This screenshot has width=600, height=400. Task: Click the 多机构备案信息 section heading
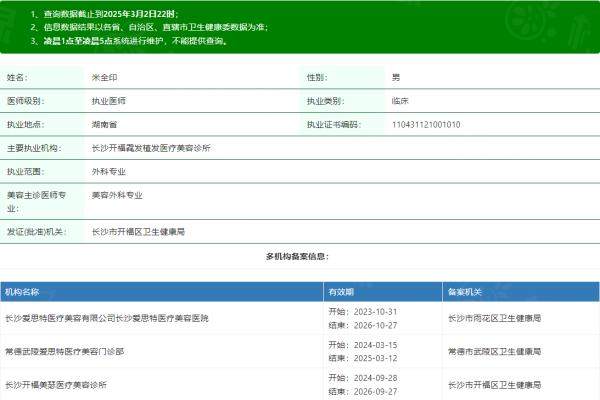pyautogui.click(x=297, y=257)
